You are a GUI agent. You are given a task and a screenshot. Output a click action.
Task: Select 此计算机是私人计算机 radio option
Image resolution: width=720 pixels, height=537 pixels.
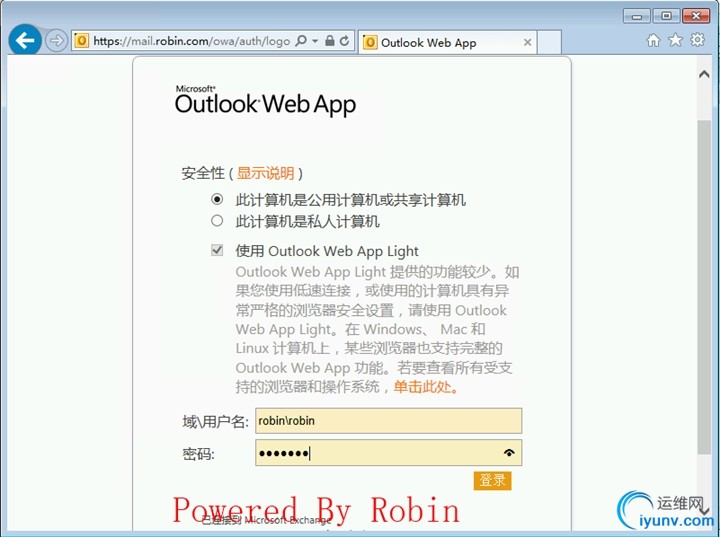click(217, 221)
